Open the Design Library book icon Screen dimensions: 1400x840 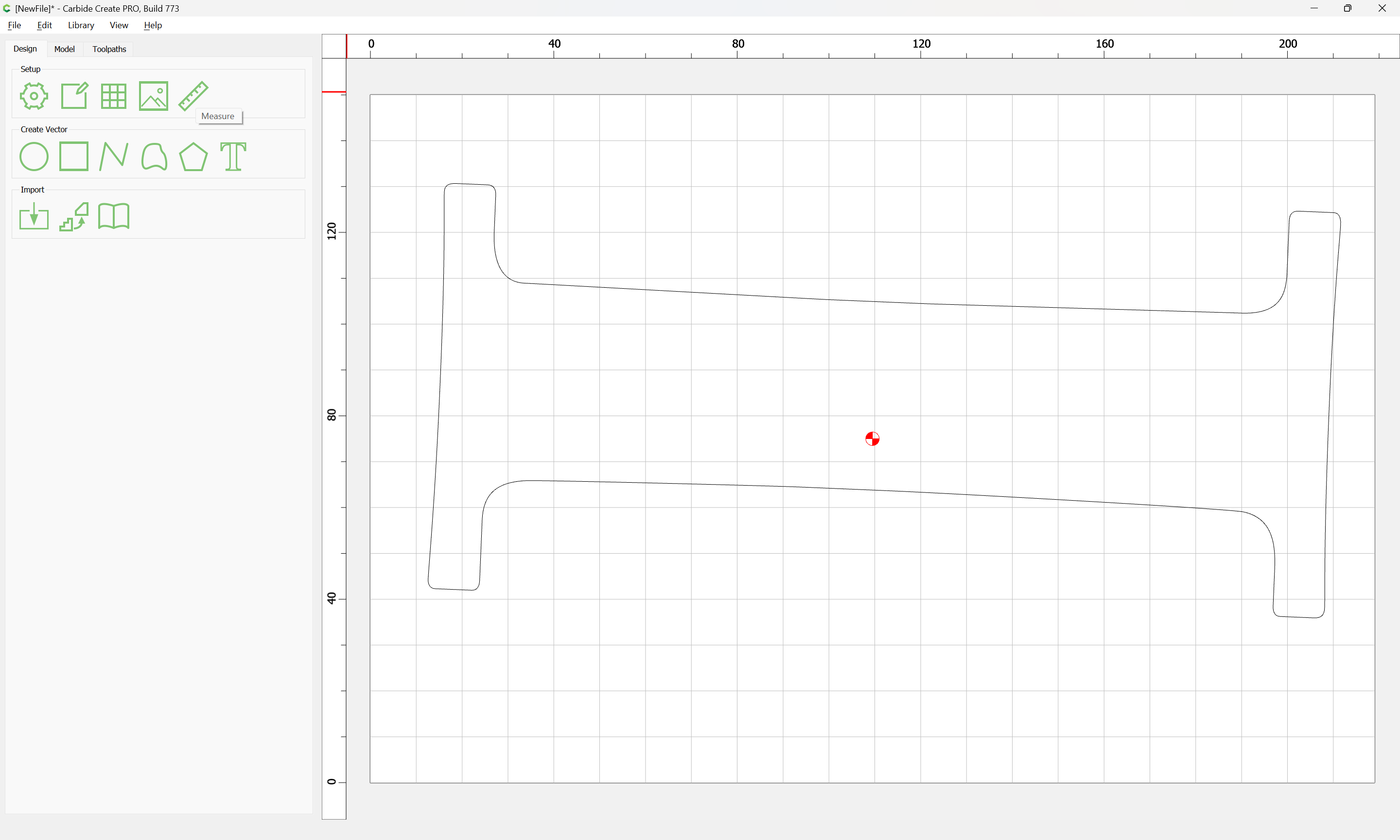114,216
